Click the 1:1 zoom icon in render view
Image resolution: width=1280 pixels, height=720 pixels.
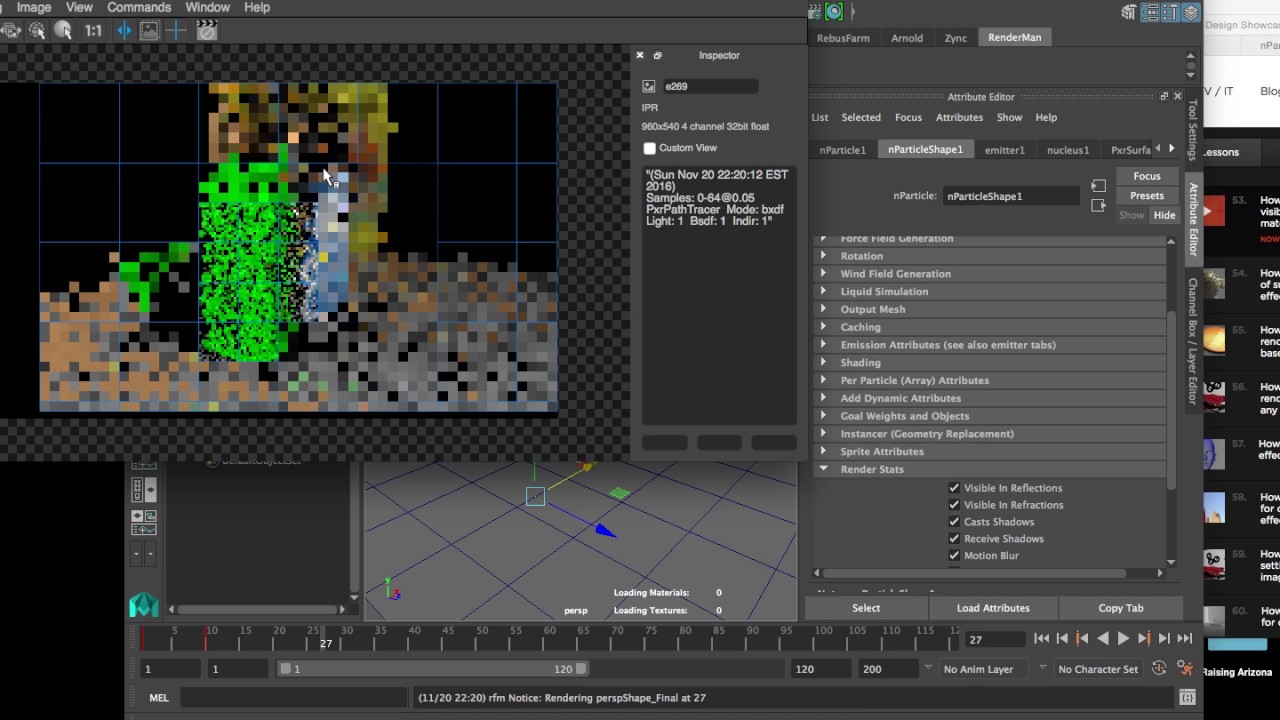[x=93, y=31]
